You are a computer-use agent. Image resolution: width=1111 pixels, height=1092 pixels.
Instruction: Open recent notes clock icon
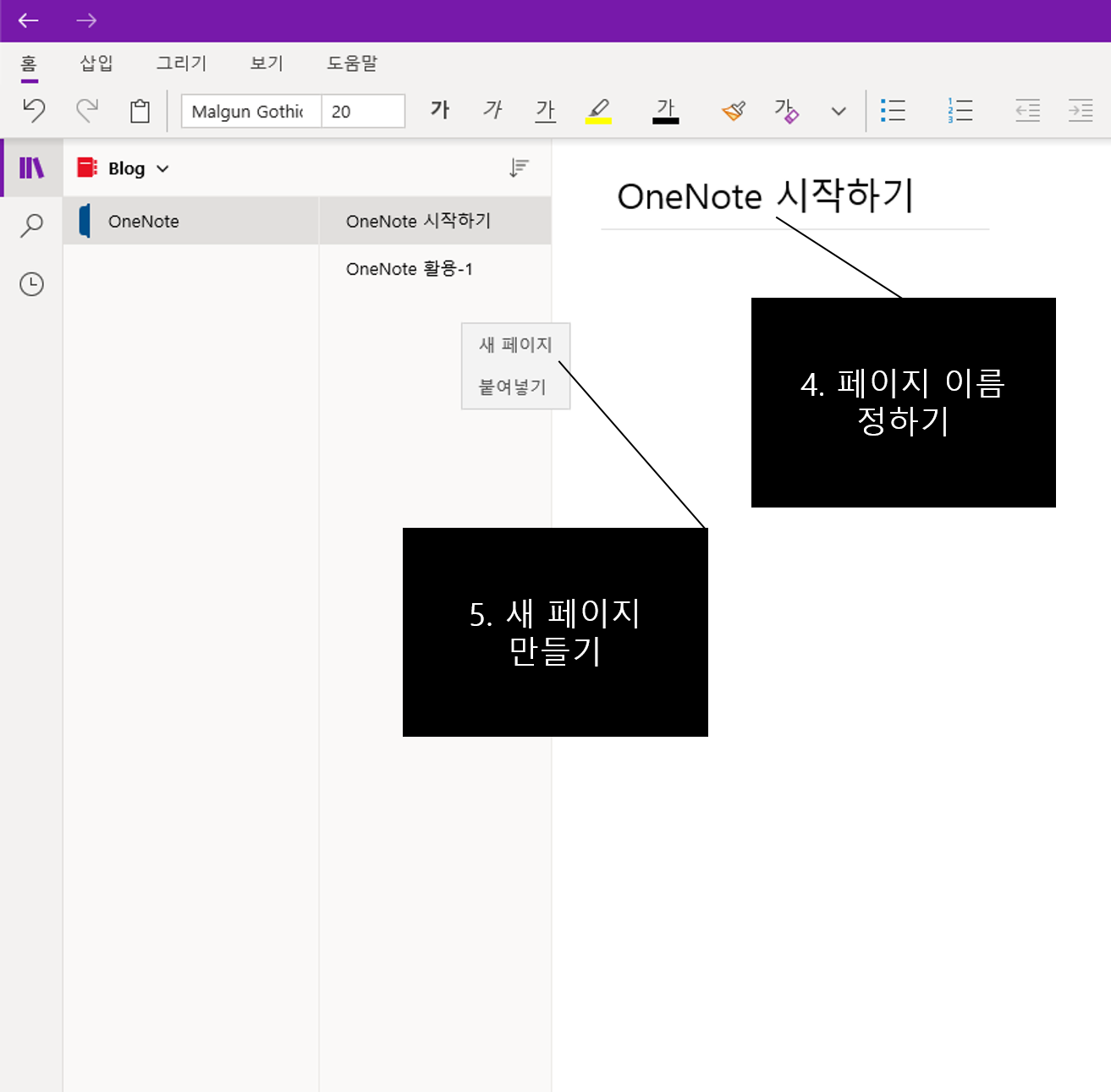point(31,284)
